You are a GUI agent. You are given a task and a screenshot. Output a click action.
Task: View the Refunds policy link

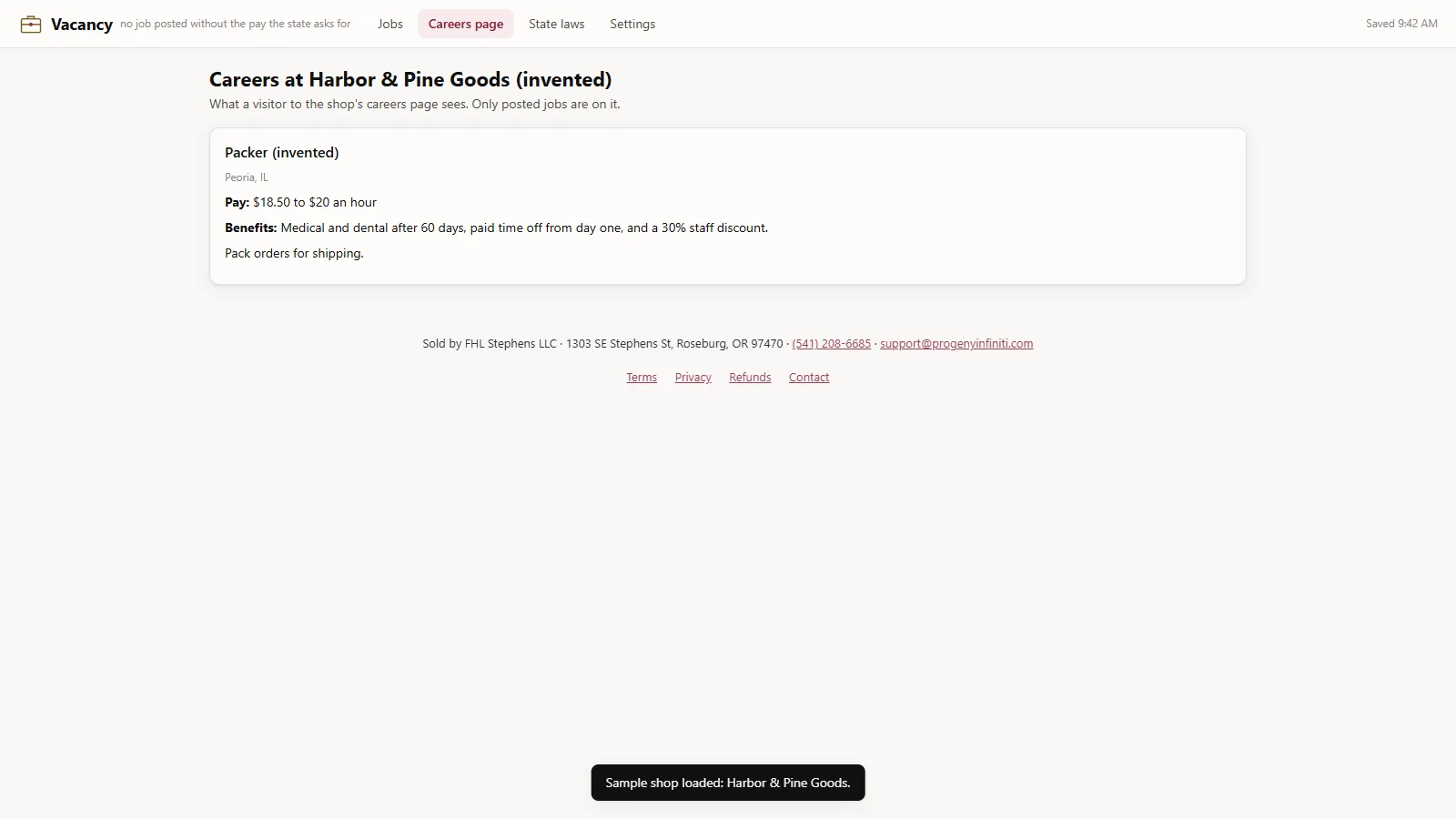tap(750, 378)
